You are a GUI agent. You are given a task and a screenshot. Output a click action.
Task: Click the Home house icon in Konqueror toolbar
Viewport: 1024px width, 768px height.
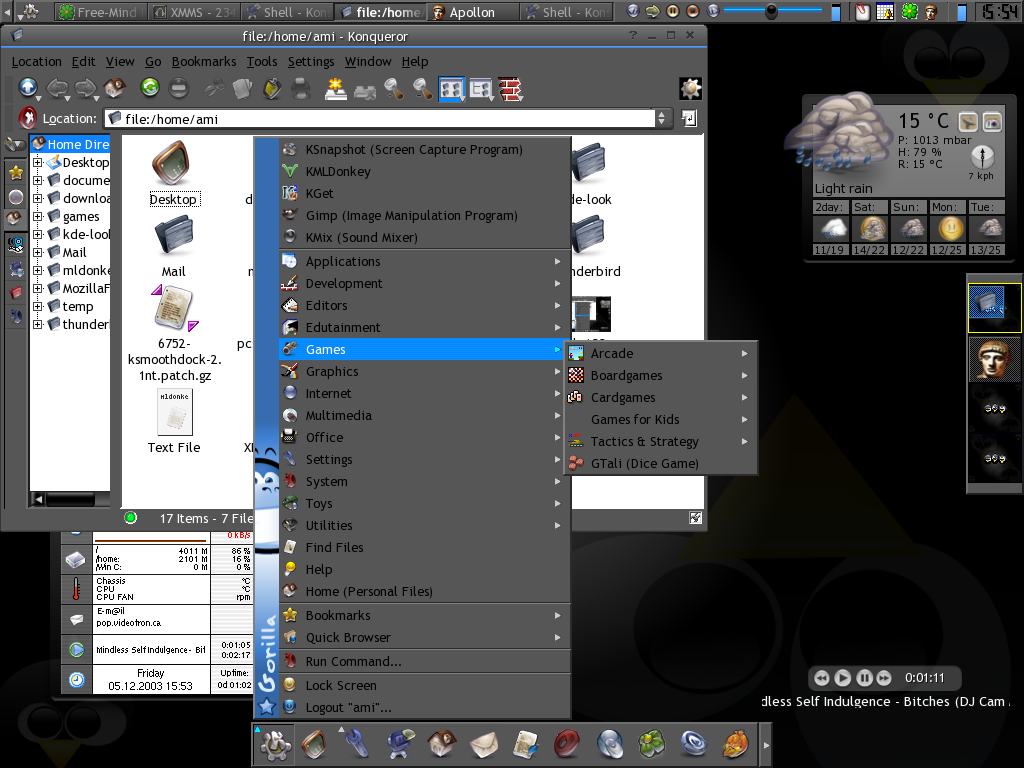pos(115,88)
